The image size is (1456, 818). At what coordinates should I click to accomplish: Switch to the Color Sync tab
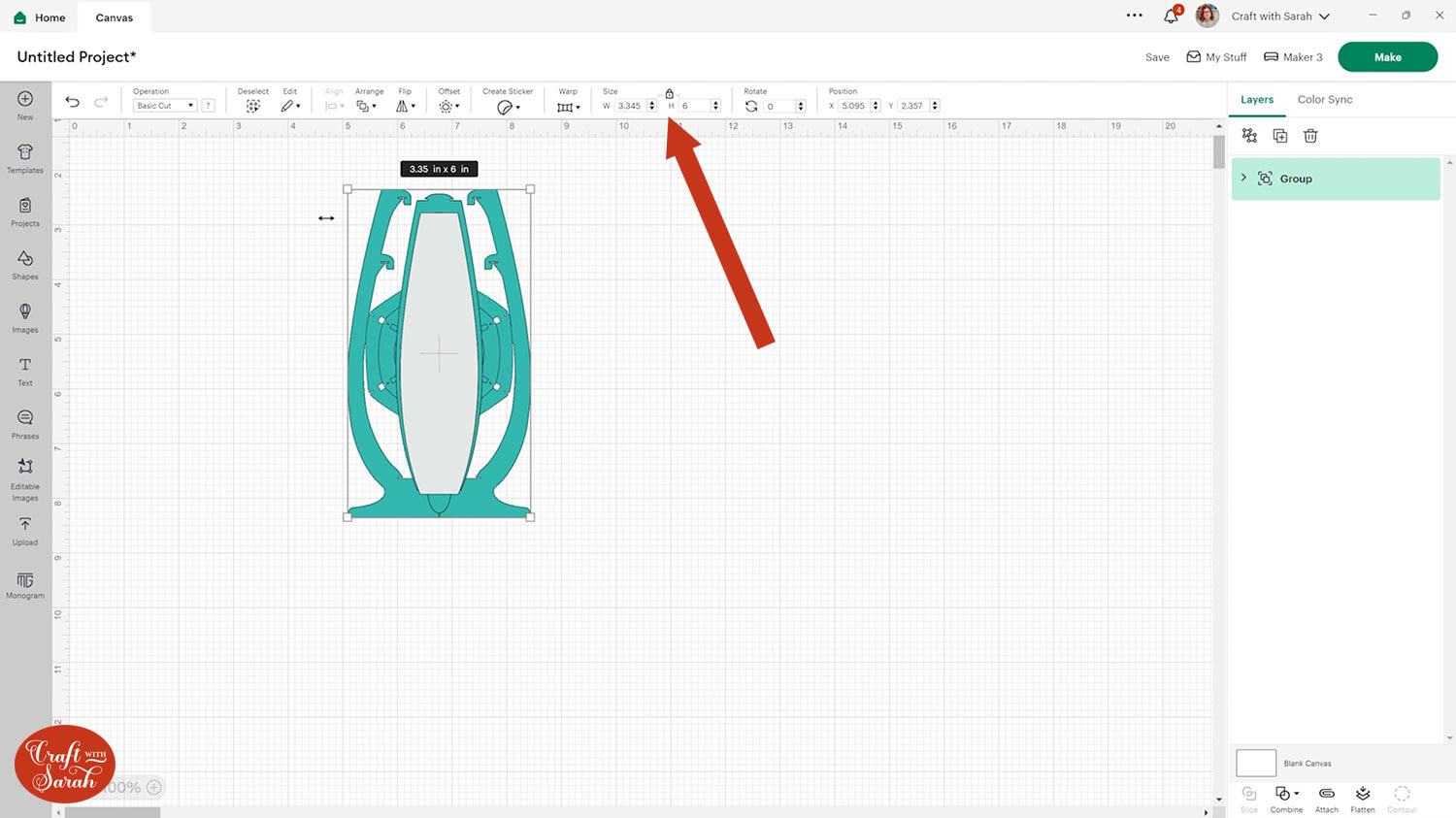(x=1324, y=100)
